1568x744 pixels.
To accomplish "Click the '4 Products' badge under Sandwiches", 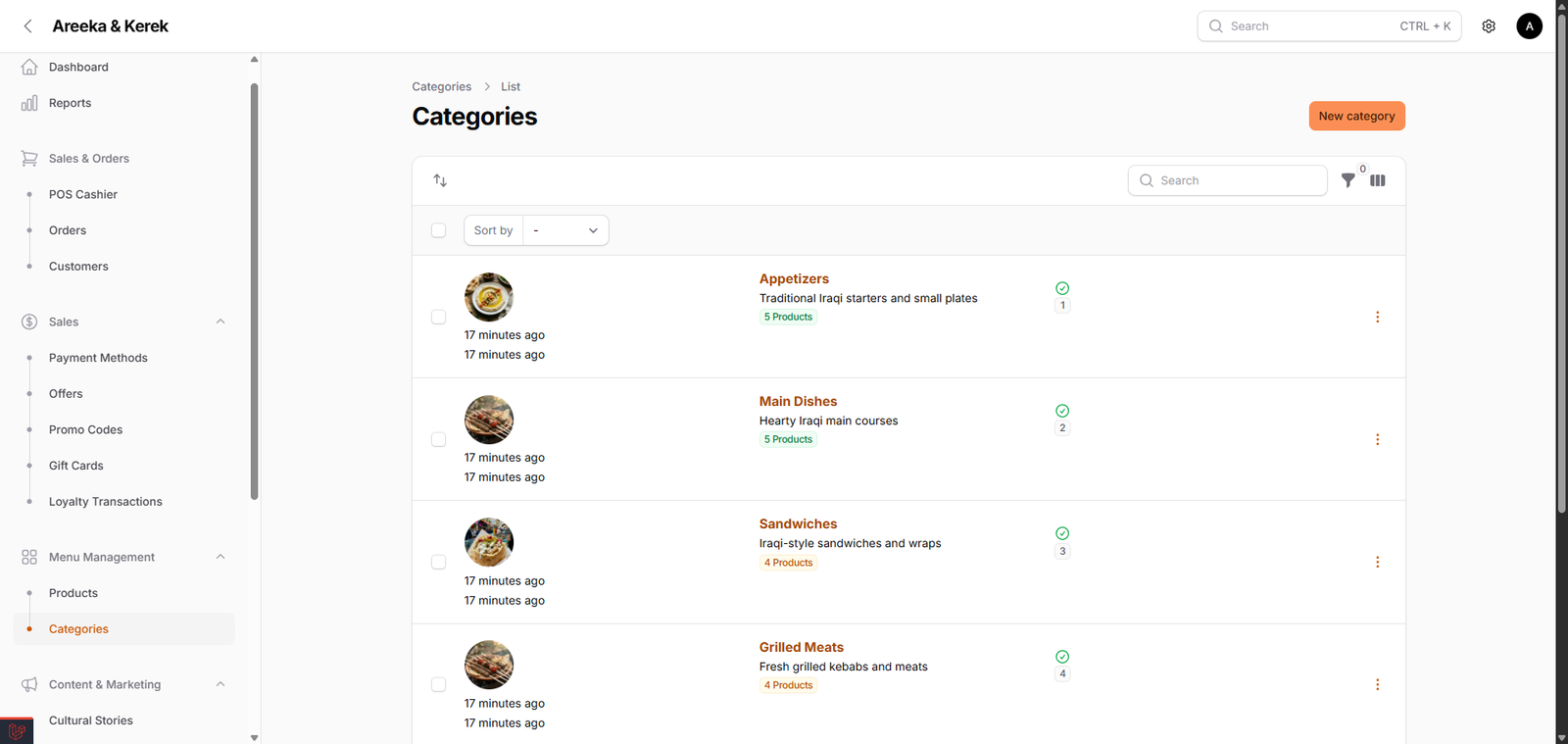I will [x=788, y=563].
